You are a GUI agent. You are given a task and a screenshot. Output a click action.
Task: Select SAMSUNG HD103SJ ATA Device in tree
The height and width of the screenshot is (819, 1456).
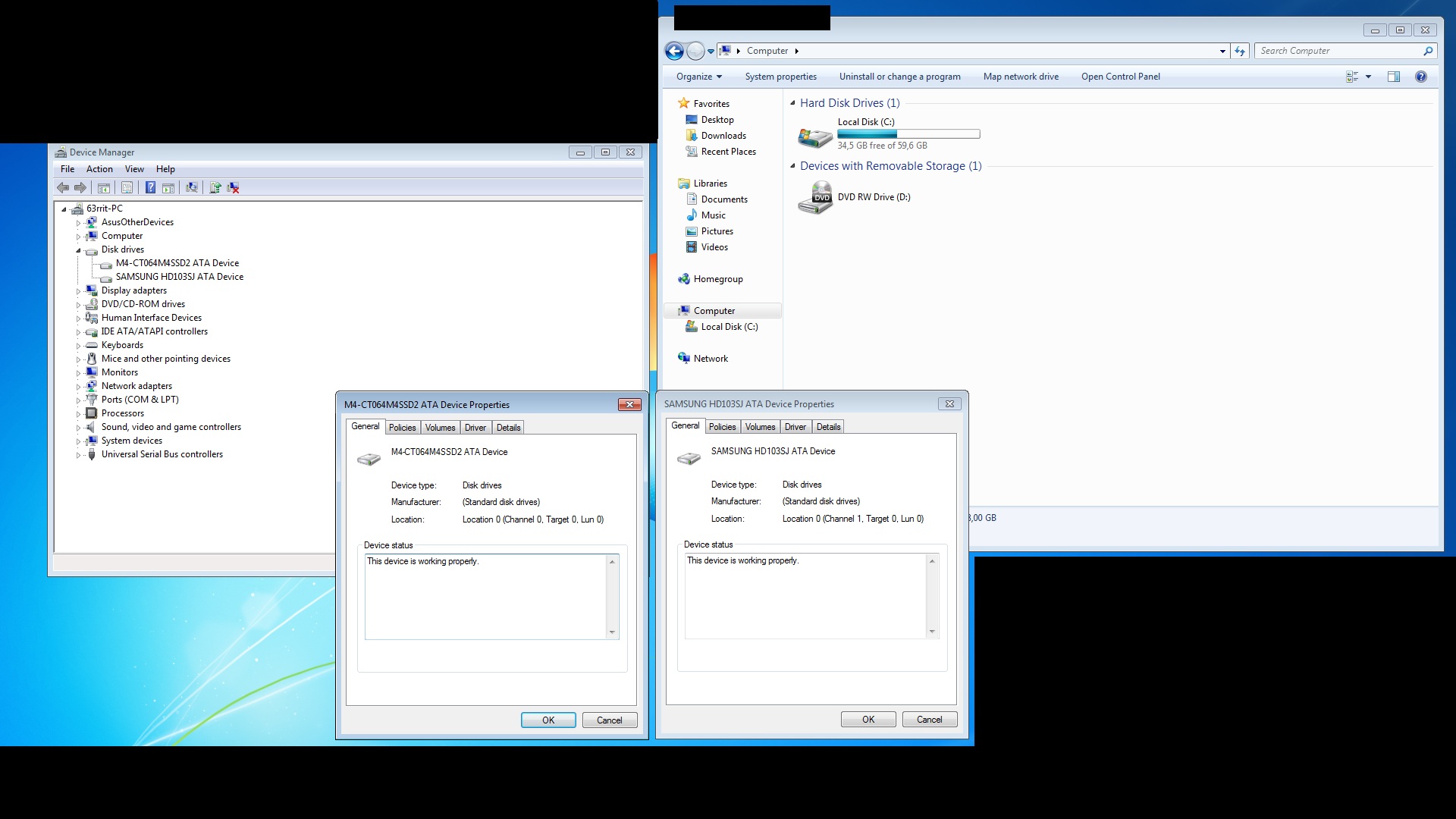(180, 277)
